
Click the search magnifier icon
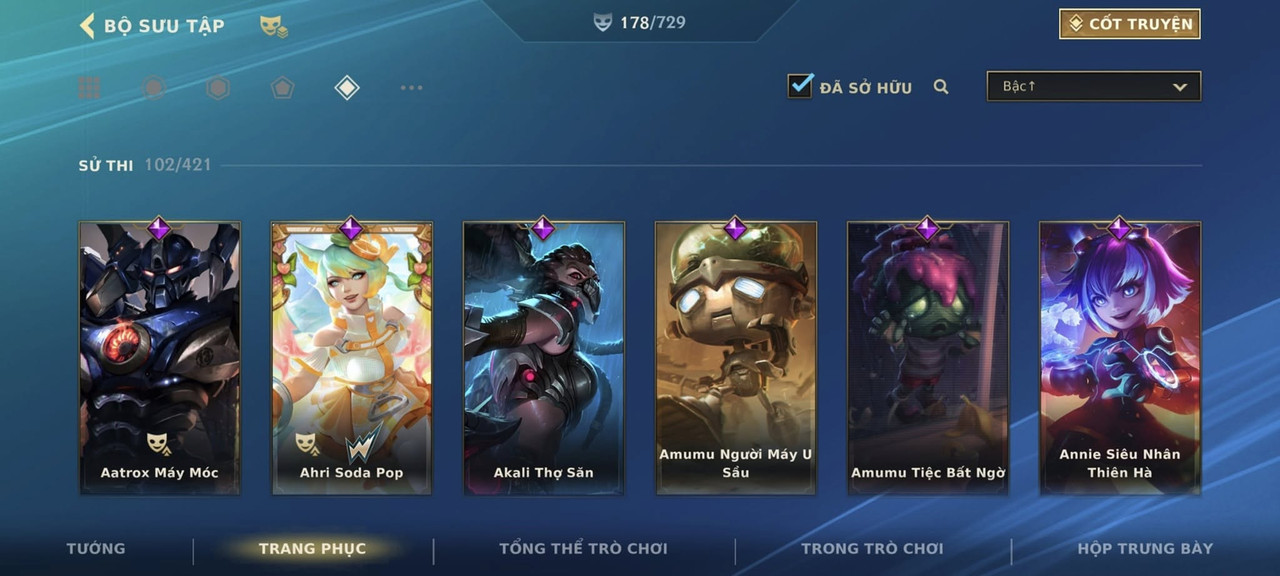pos(941,87)
